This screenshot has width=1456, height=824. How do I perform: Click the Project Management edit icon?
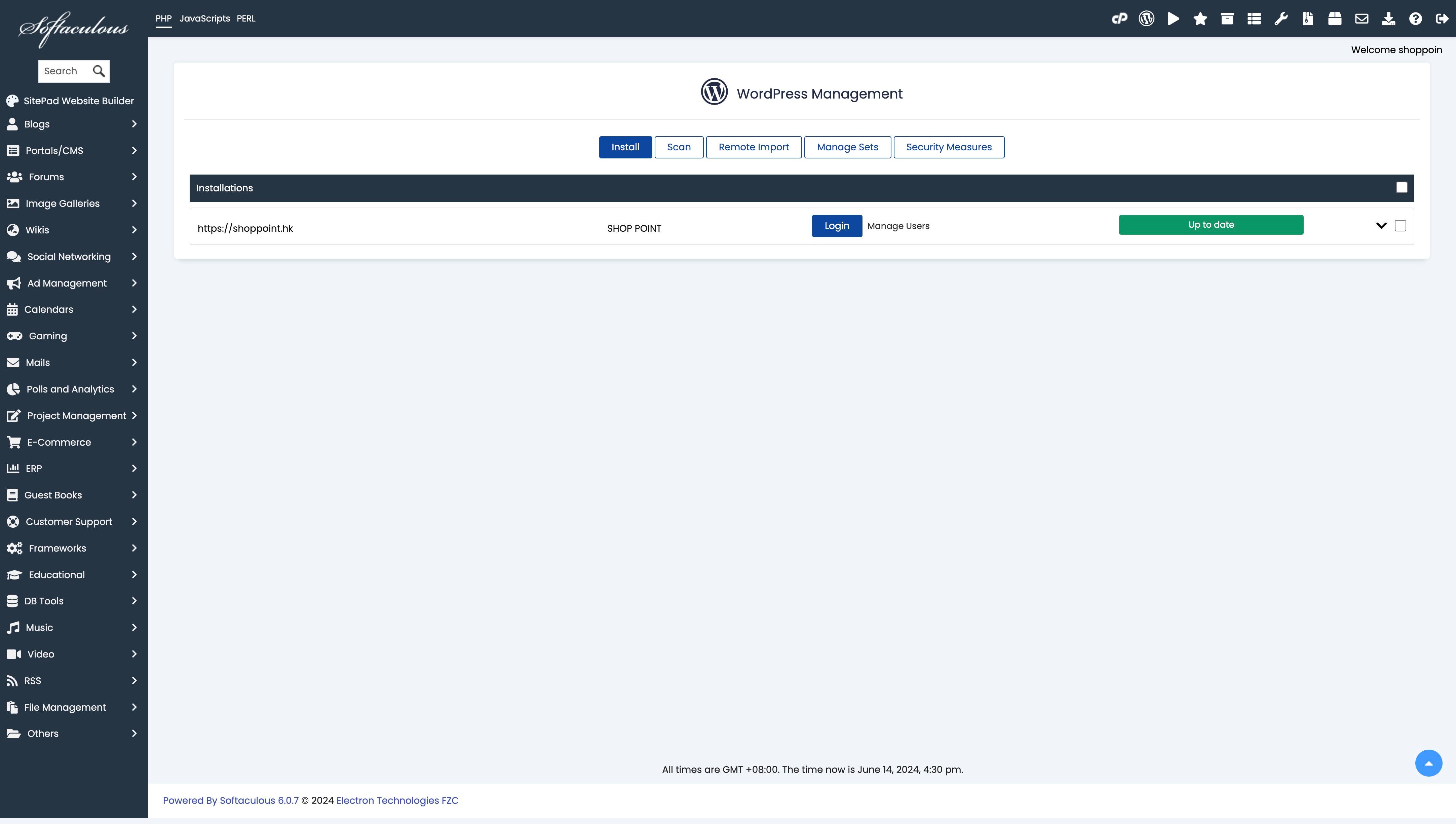tap(13, 416)
